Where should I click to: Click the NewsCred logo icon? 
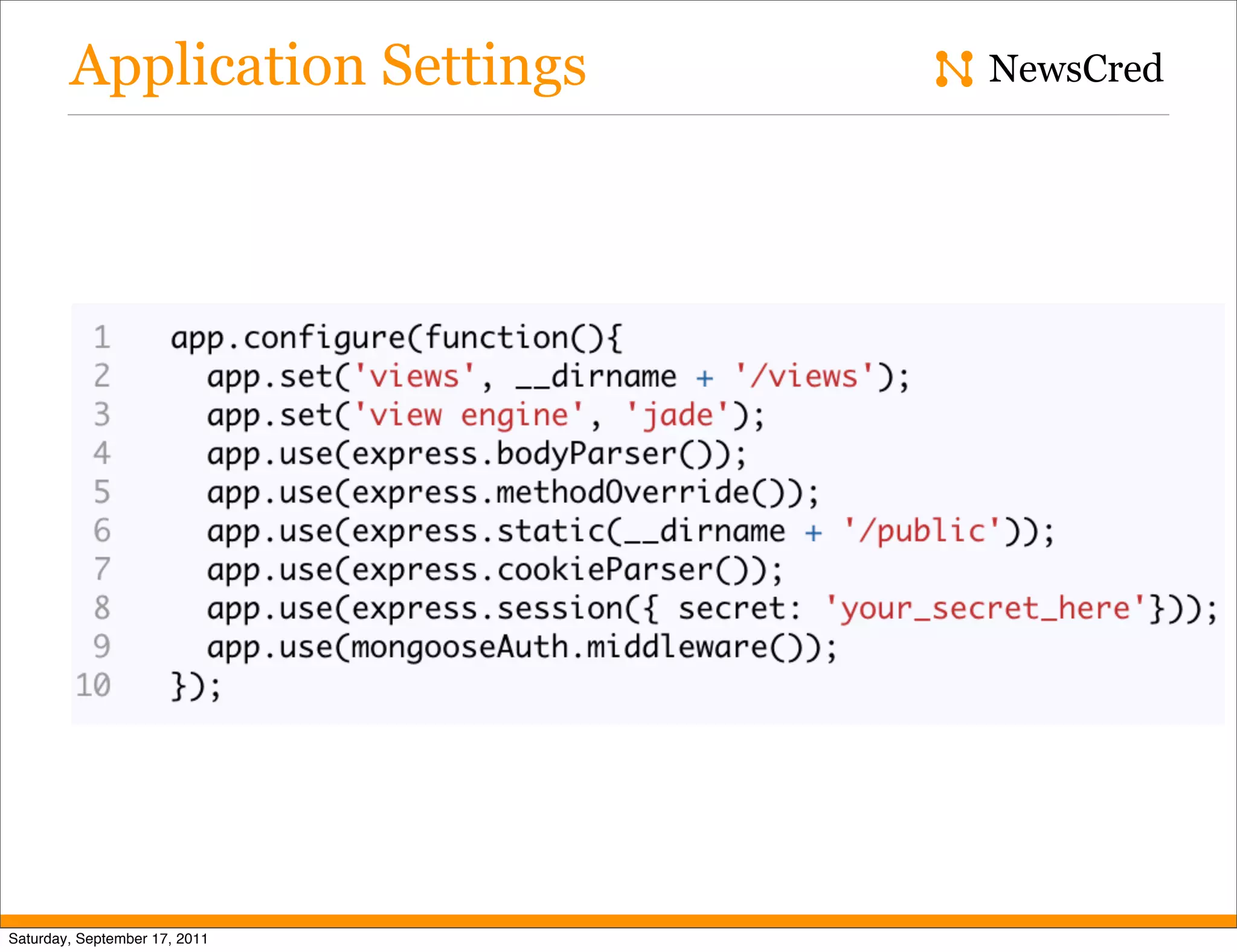coord(954,69)
